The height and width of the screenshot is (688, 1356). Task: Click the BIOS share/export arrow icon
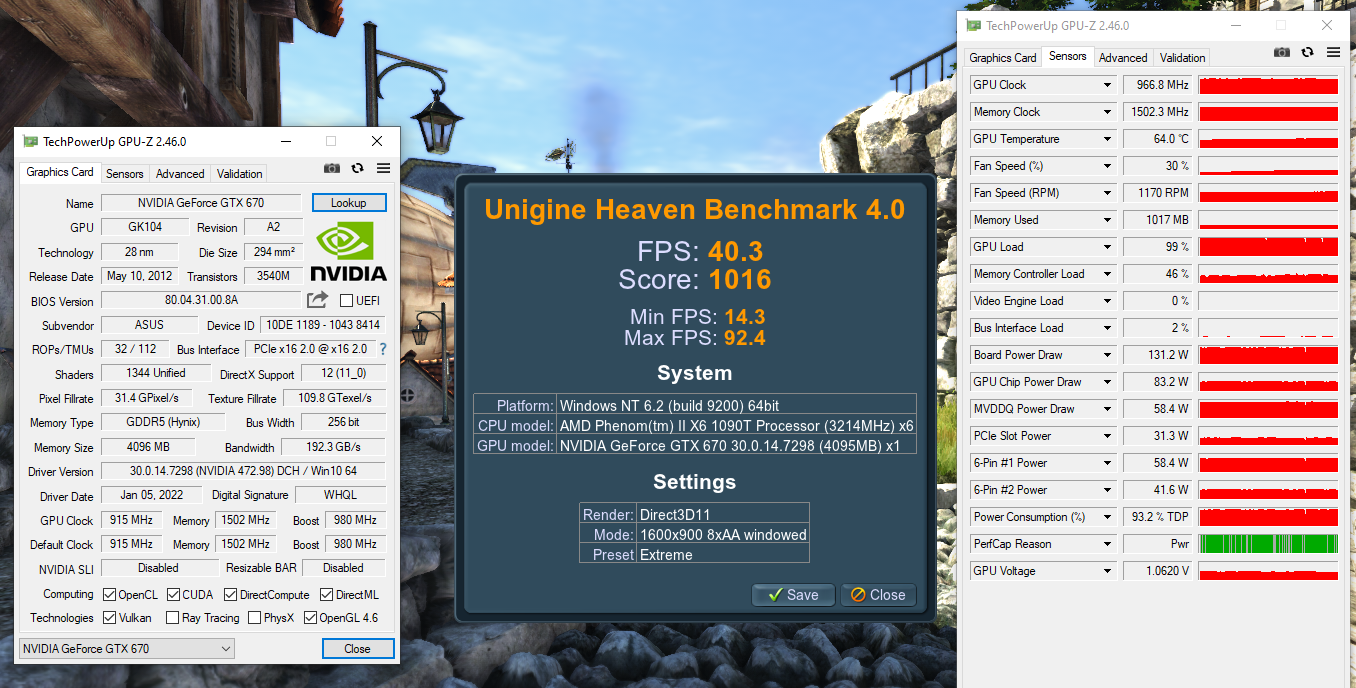coord(317,299)
